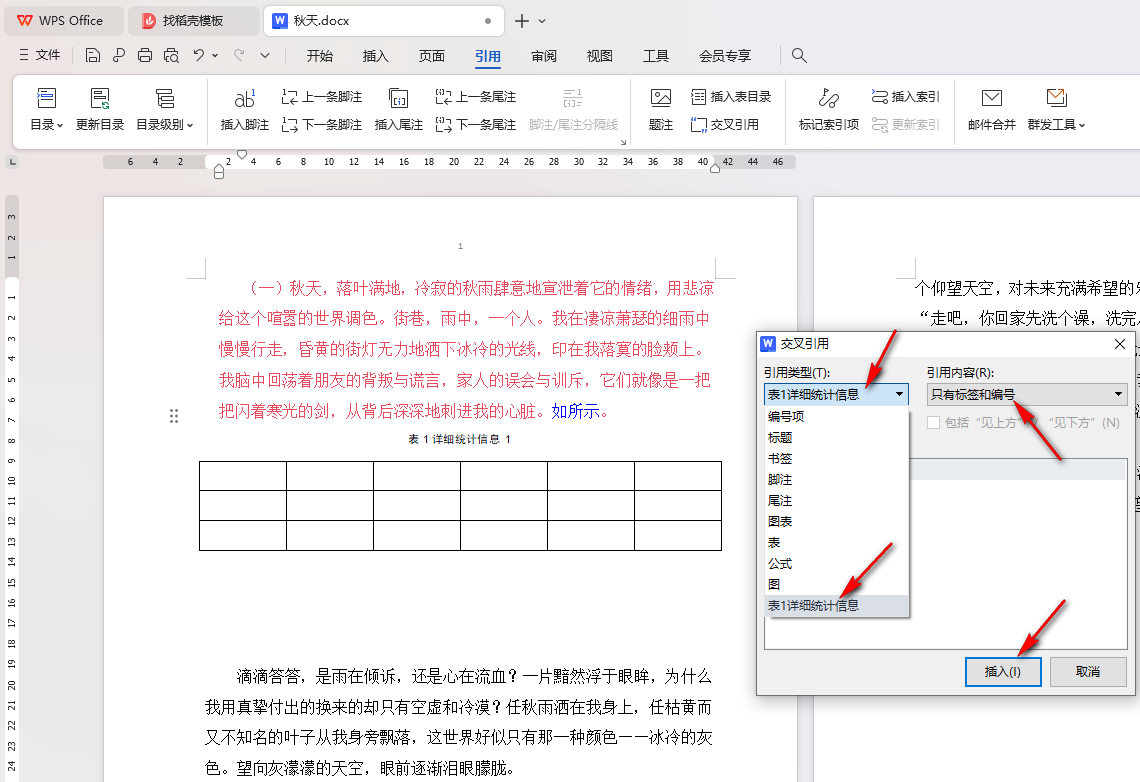Click first cell of the document table
Image resolution: width=1140 pixels, height=782 pixels.
click(243, 476)
